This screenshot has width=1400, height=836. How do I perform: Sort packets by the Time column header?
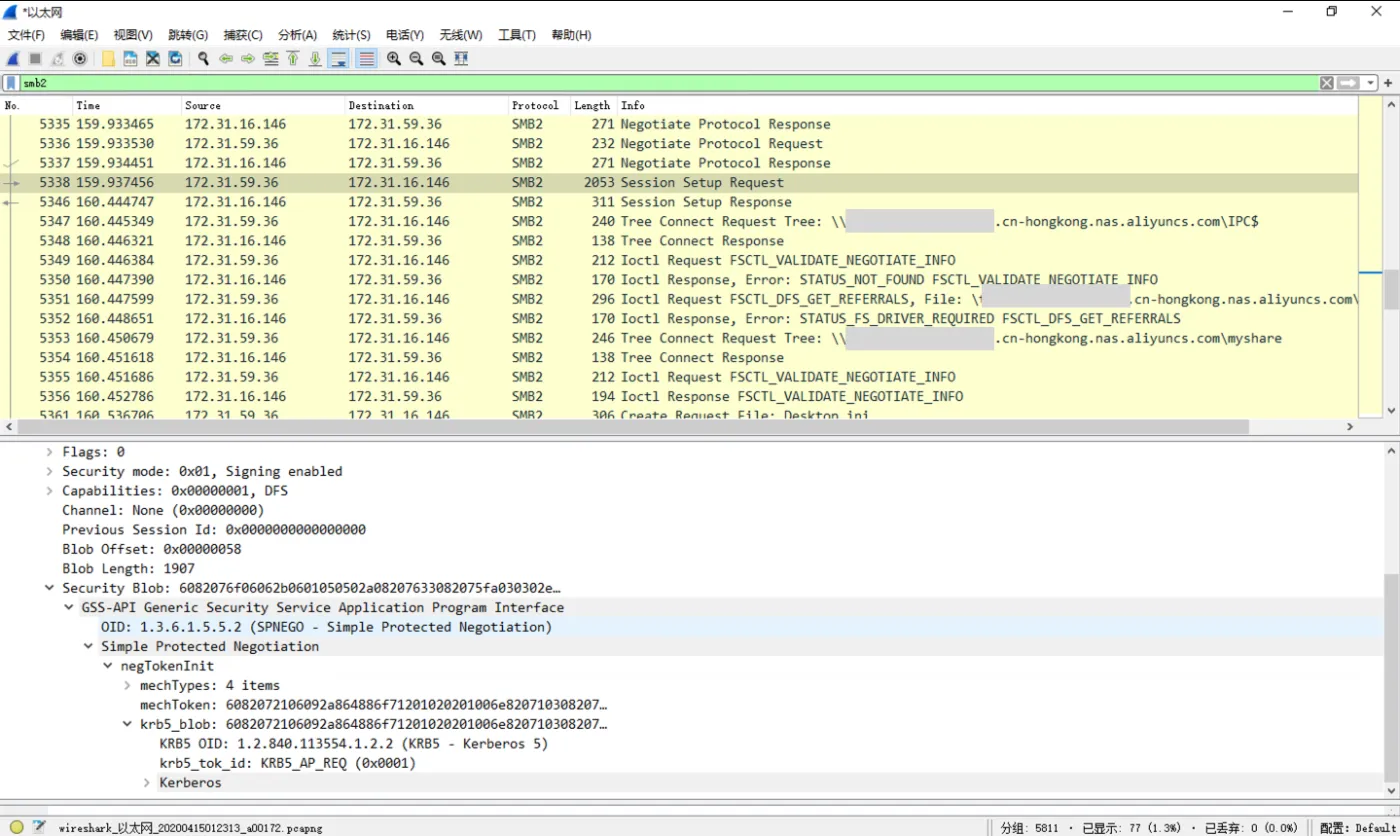[x=127, y=105]
